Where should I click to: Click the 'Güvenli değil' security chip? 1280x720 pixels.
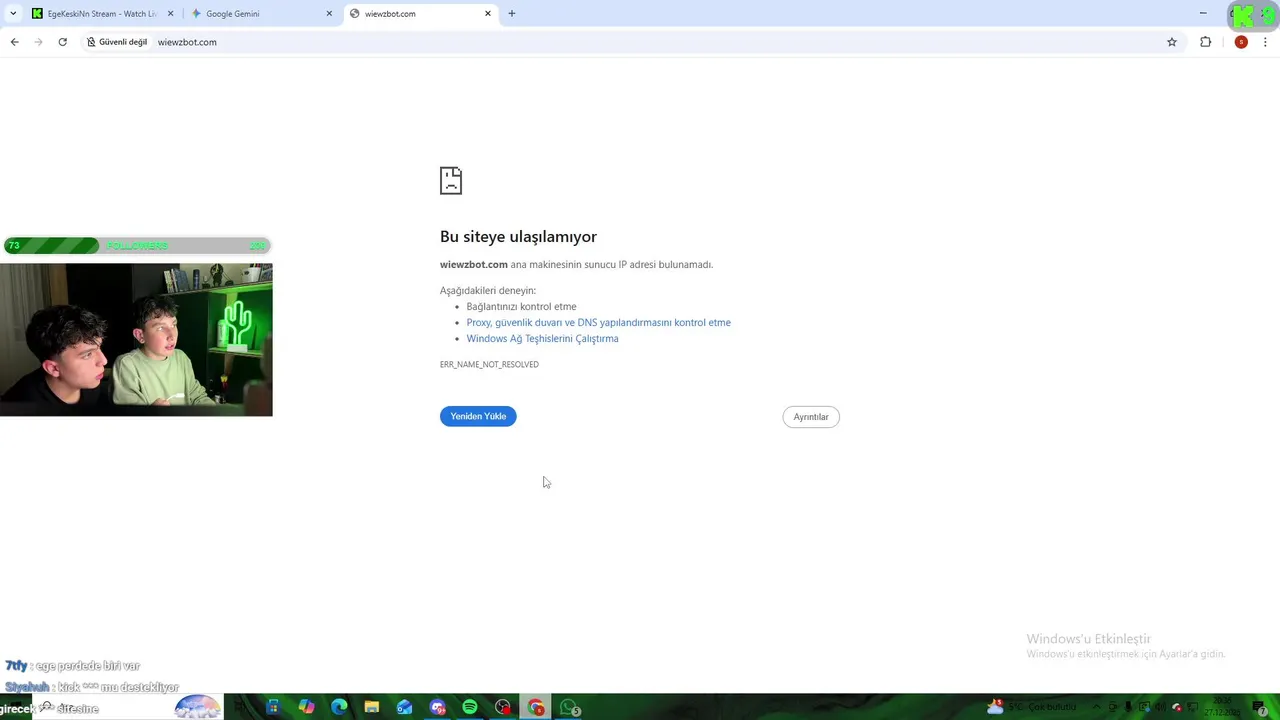(x=117, y=42)
